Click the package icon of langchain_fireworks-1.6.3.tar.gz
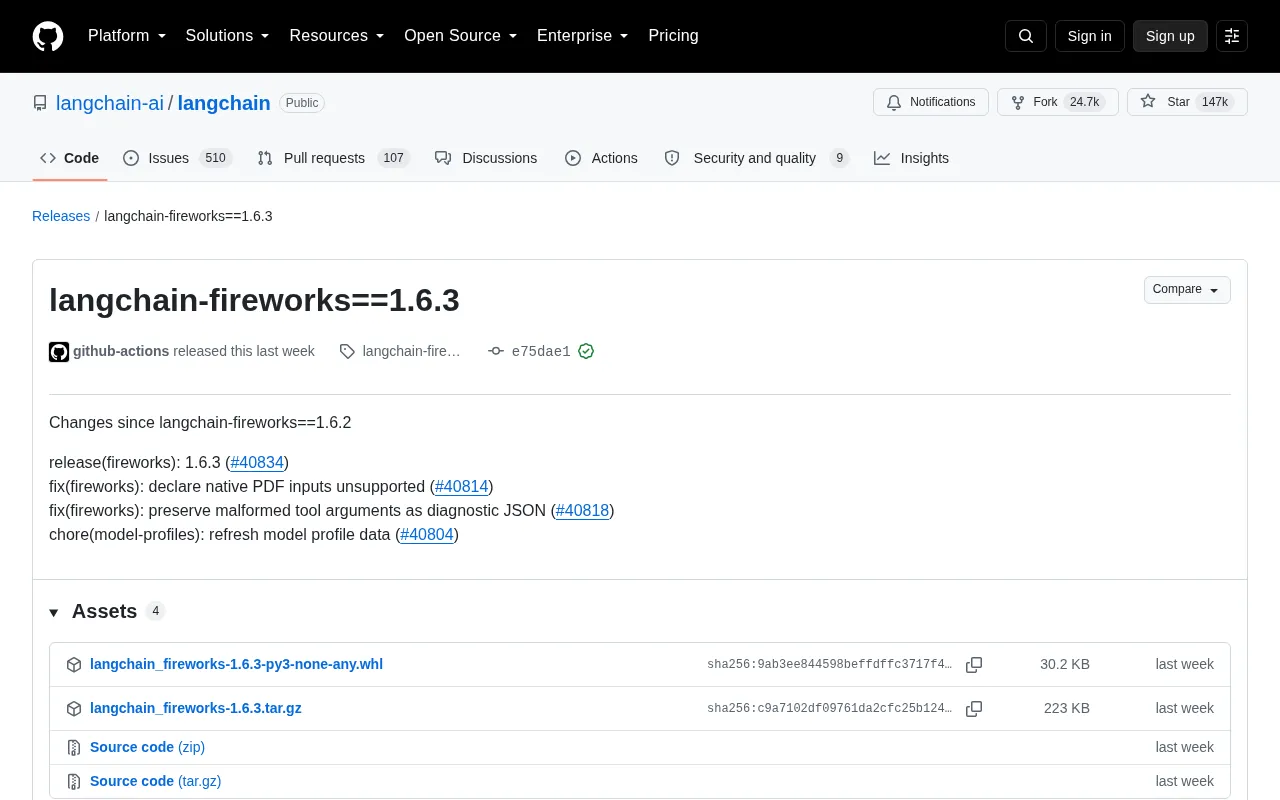Viewport: 1280px width, 800px height. (x=74, y=708)
